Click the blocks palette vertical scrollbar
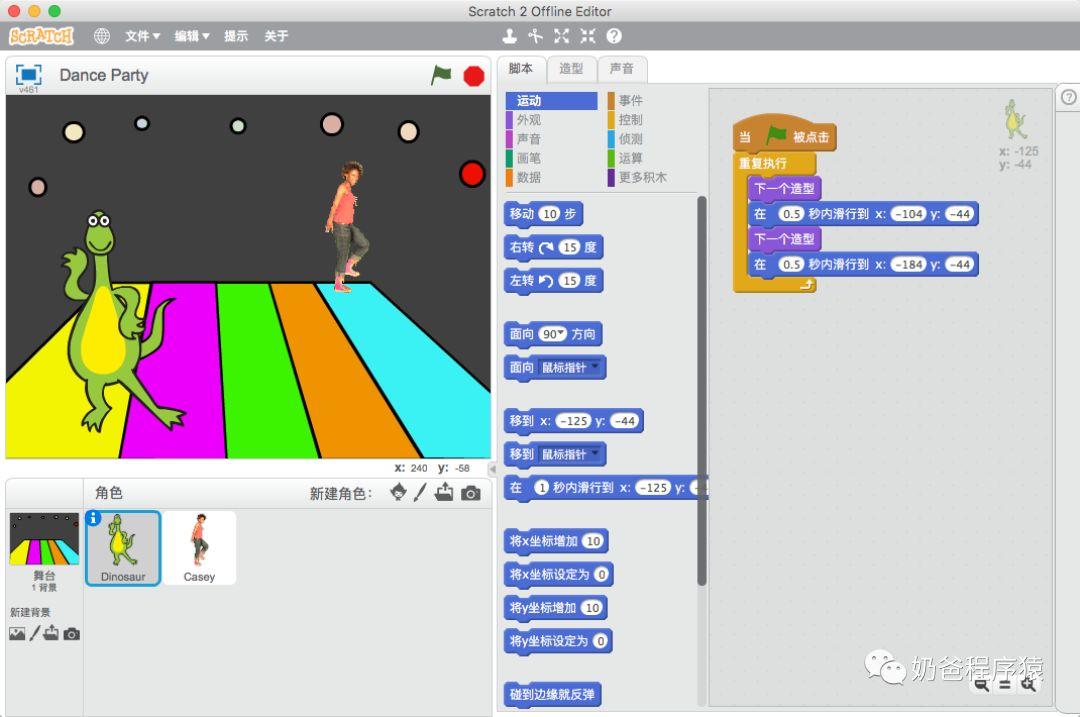 pyautogui.click(x=702, y=391)
